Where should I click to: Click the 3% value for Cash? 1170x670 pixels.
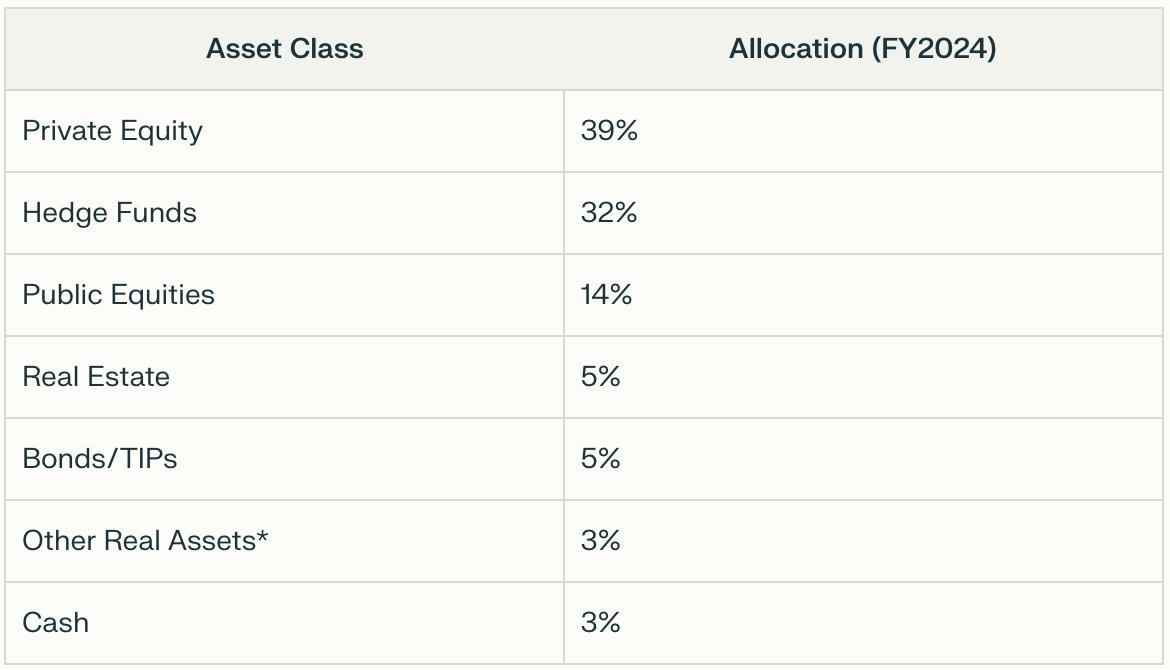coord(600,623)
